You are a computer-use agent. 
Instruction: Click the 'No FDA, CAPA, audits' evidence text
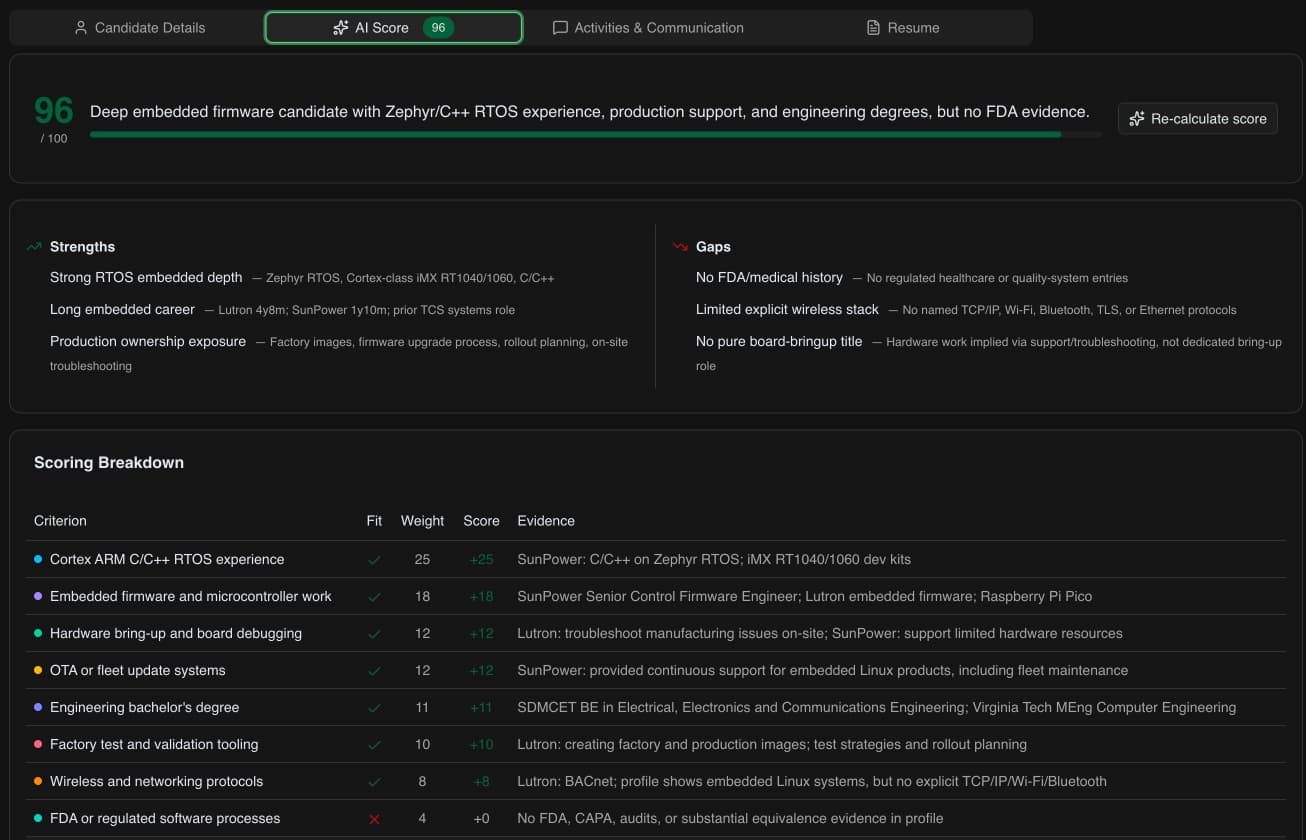(730, 819)
